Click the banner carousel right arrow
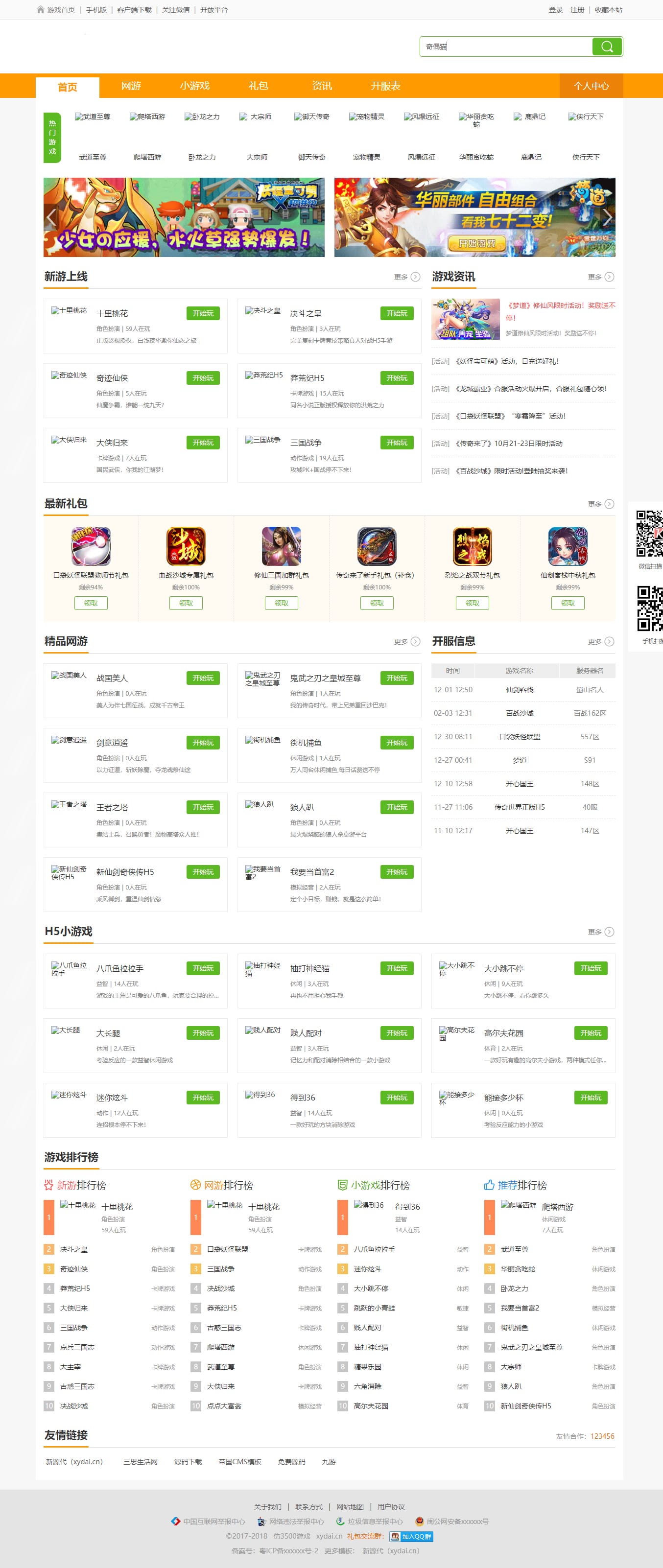Viewport: 663px width, 1568px height. (607, 218)
